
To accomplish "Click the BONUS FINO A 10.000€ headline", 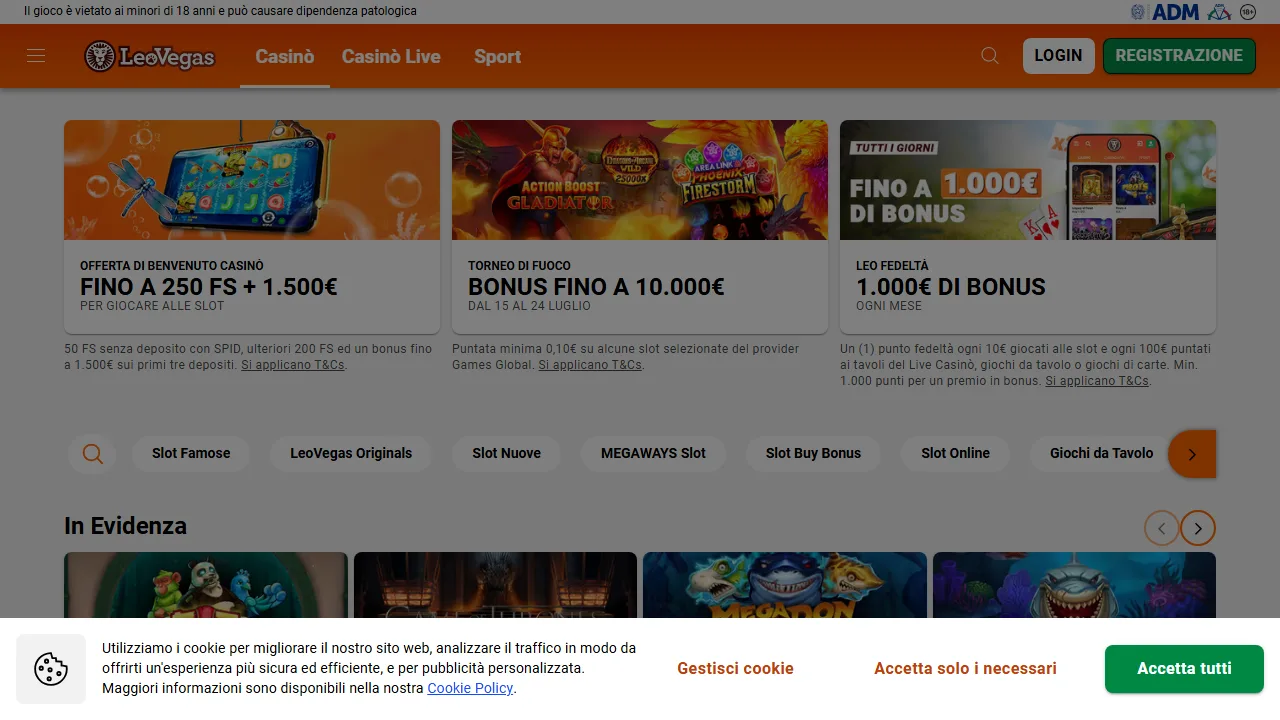I will click(x=596, y=287).
